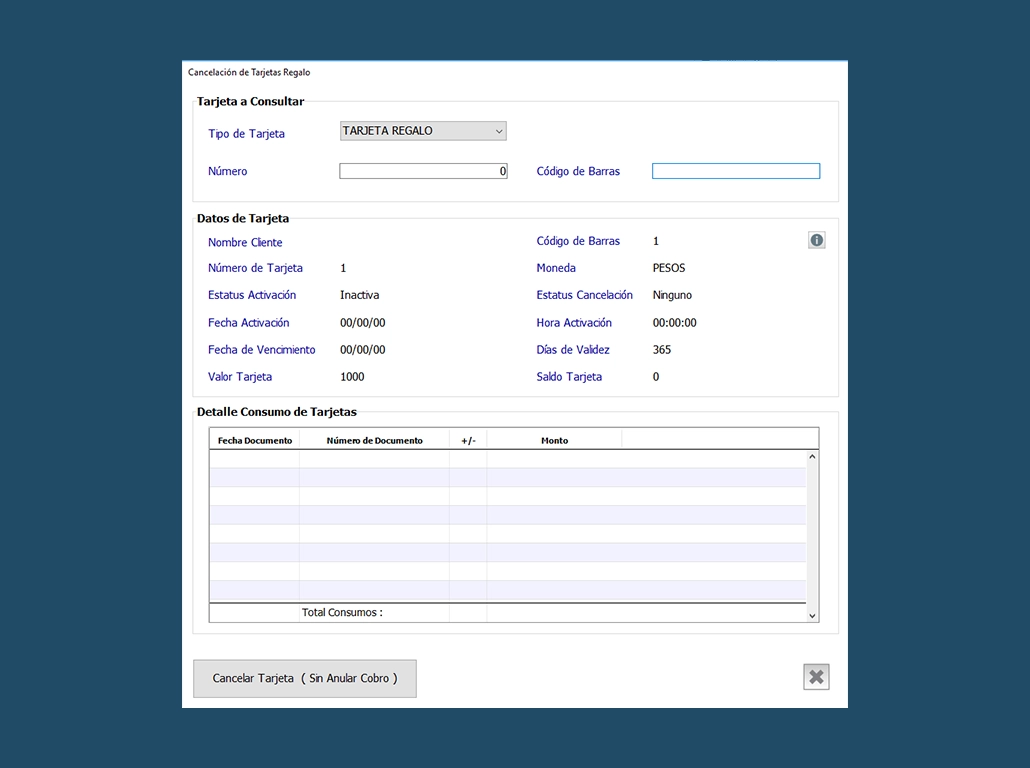
Task: Click the Días de Validez value 365
Action: [662, 350]
